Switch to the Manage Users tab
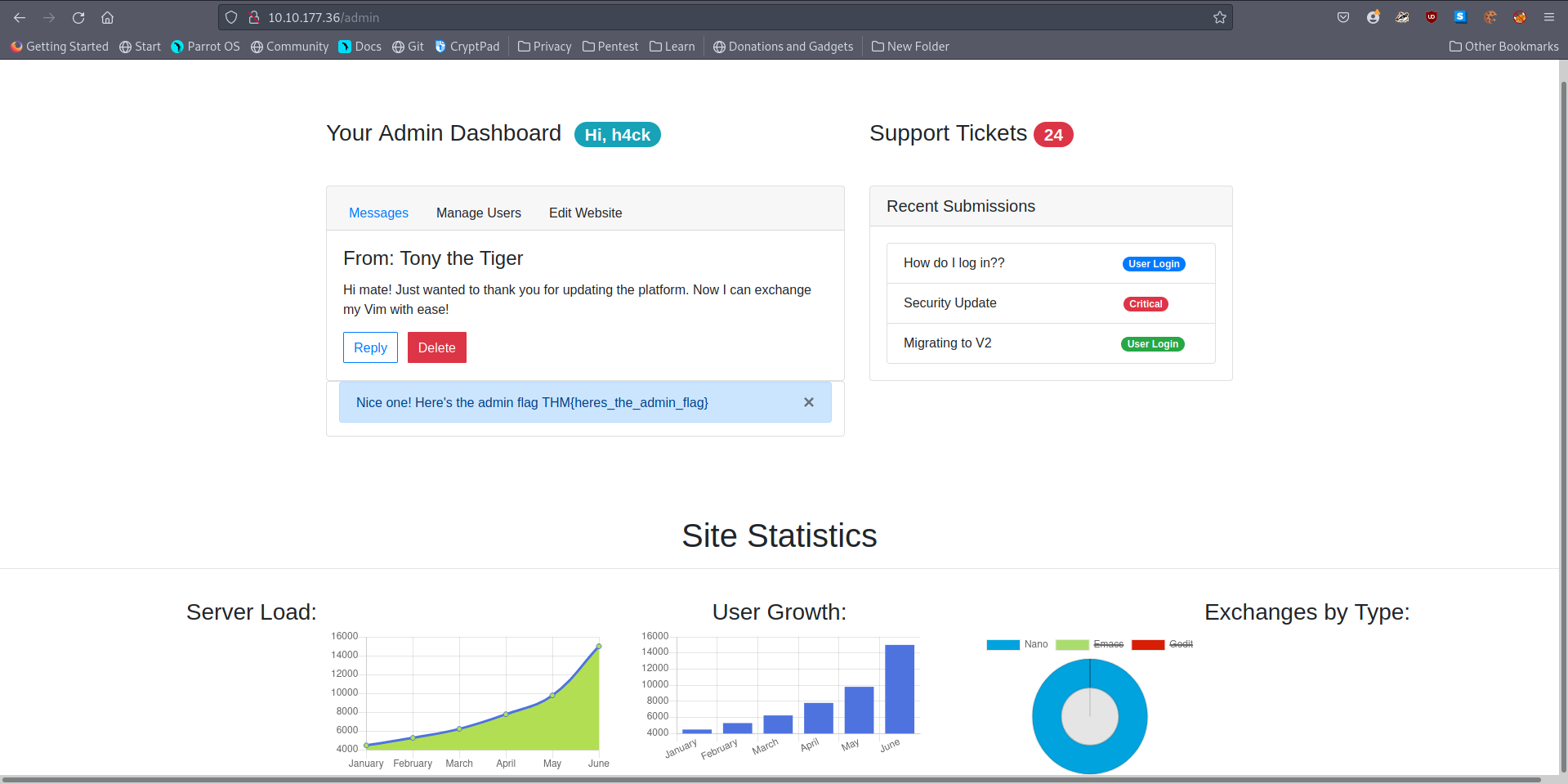 click(x=478, y=213)
